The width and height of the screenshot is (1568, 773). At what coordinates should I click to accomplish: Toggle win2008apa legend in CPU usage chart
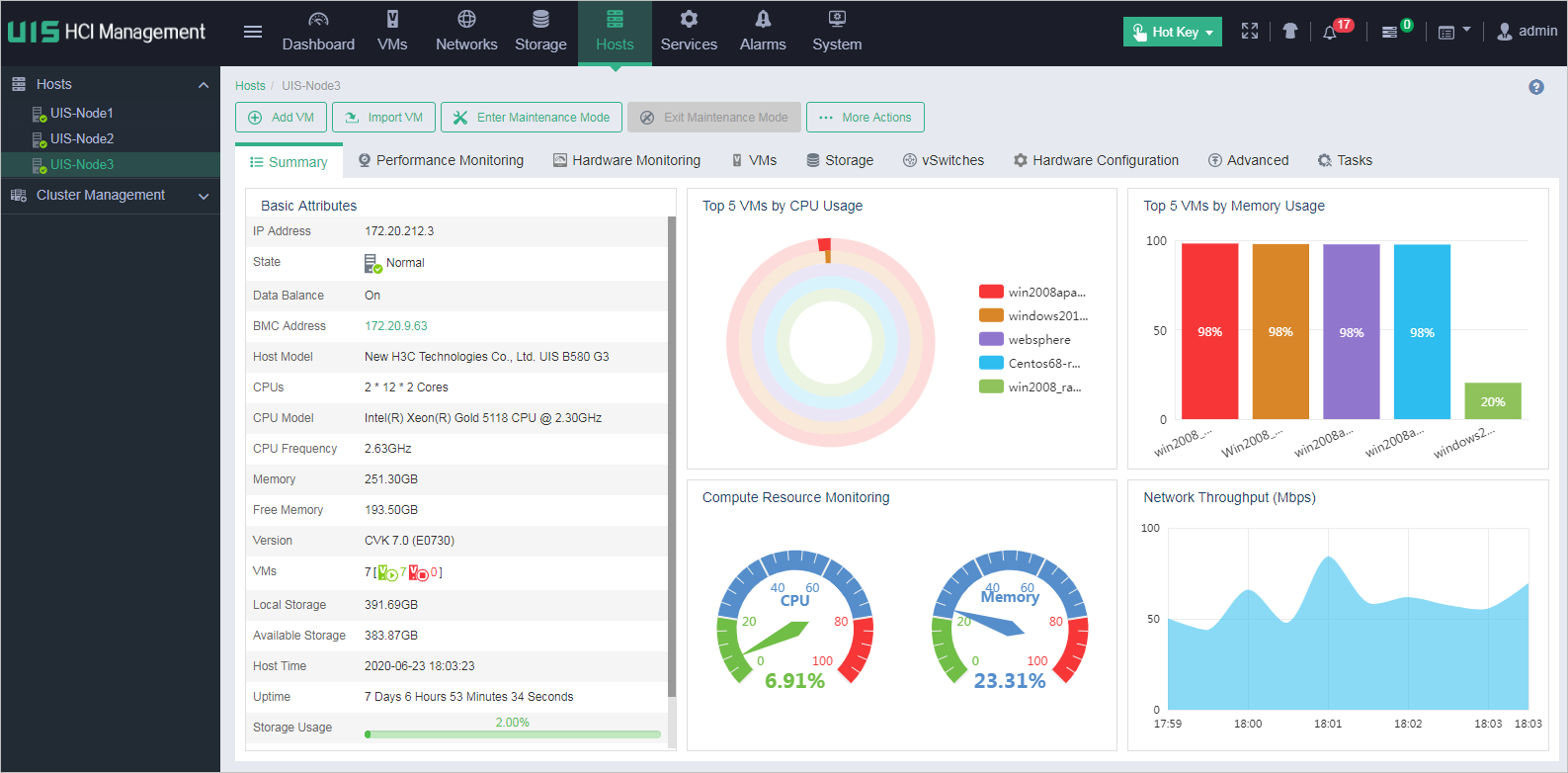point(1032,292)
